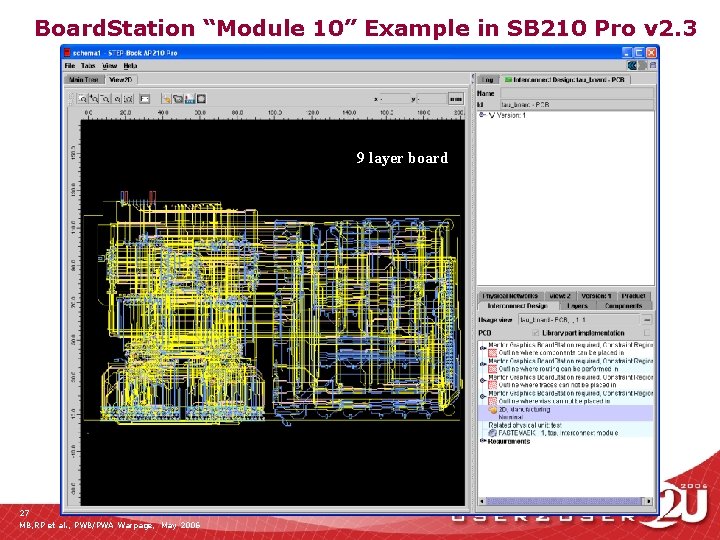Viewport: 720px width, 540px height.
Task: Click the horizontal scrollbar left arrow
Action: pos(482,501)
